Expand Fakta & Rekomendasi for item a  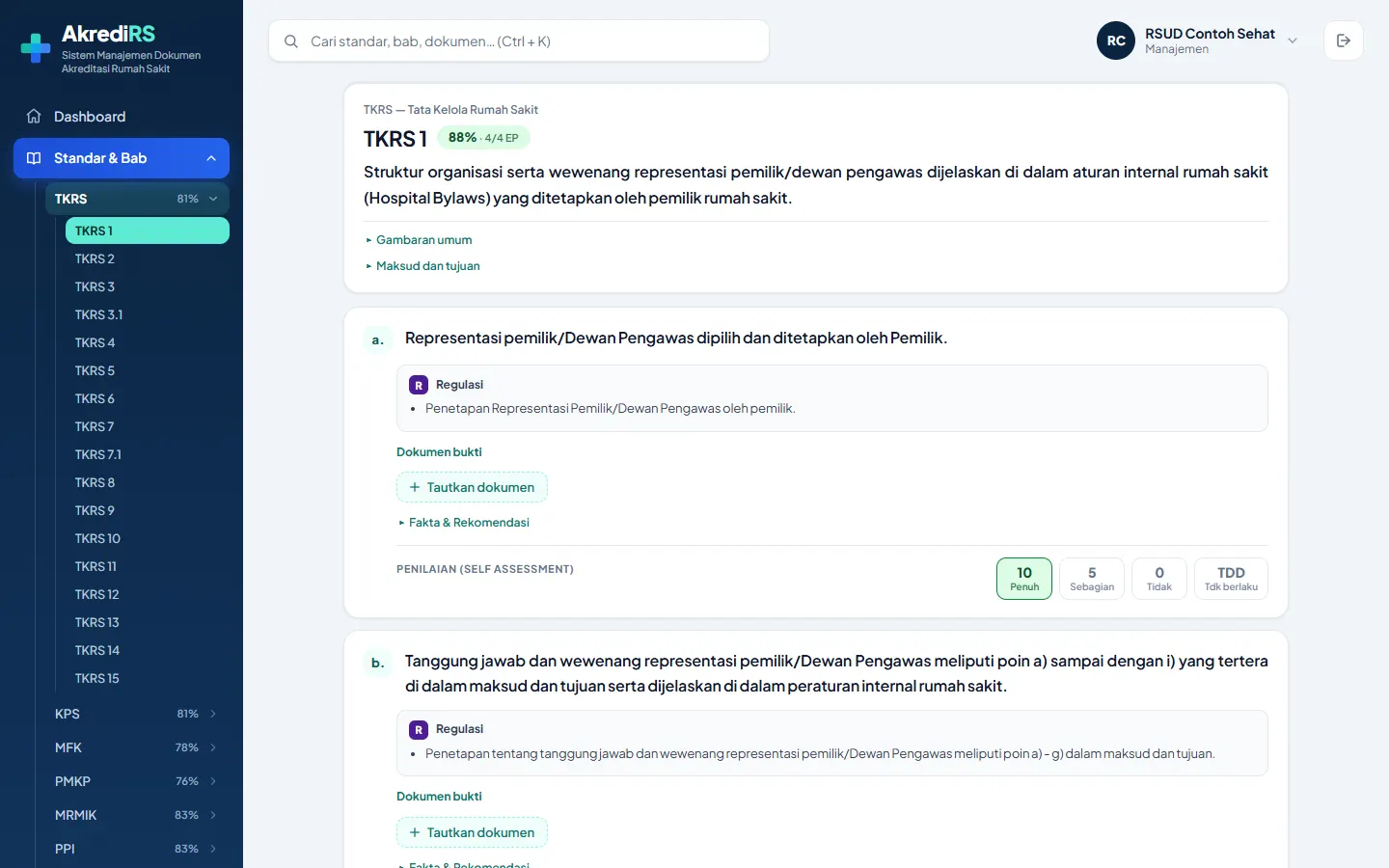point(464,523)
